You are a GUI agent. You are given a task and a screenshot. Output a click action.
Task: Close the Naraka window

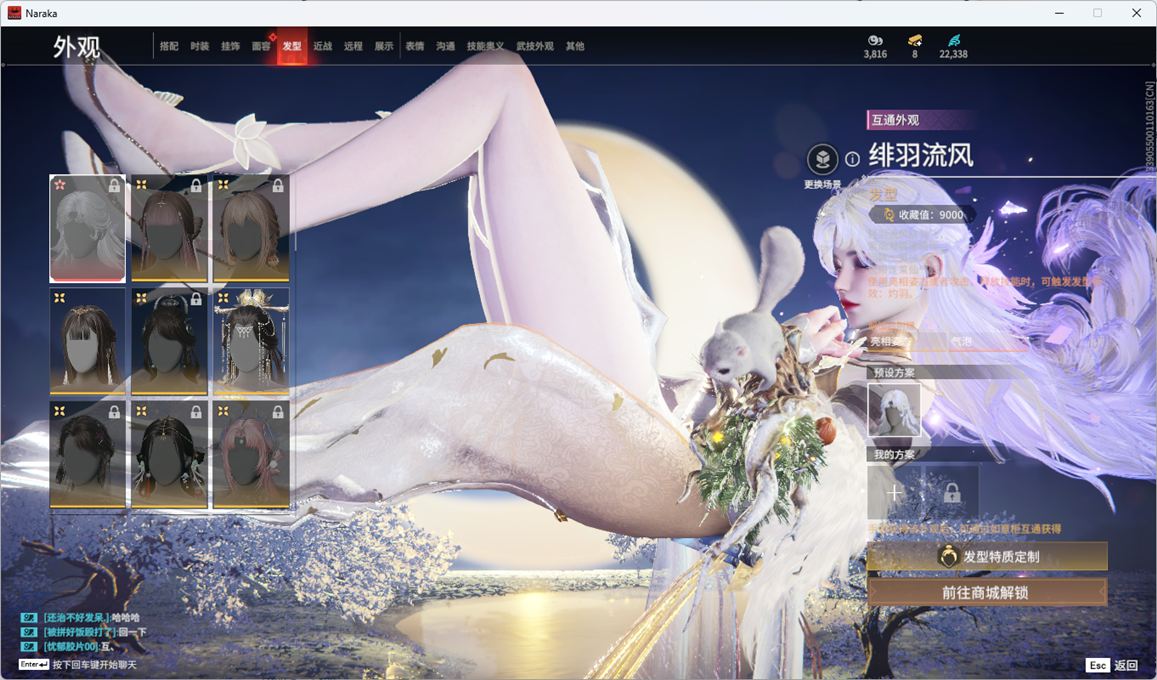1136,13
